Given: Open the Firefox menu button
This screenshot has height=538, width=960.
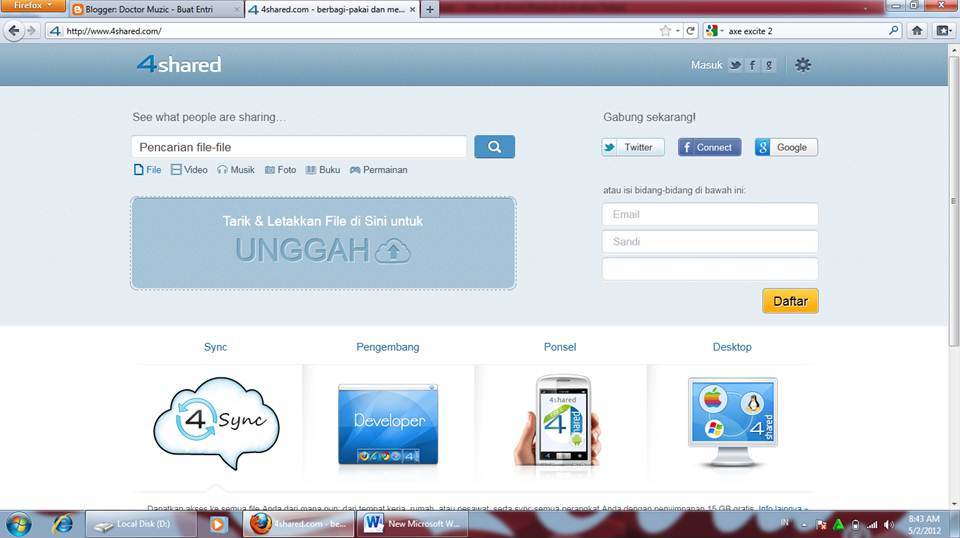Looking at the screenshot, I should pos(32,6).
